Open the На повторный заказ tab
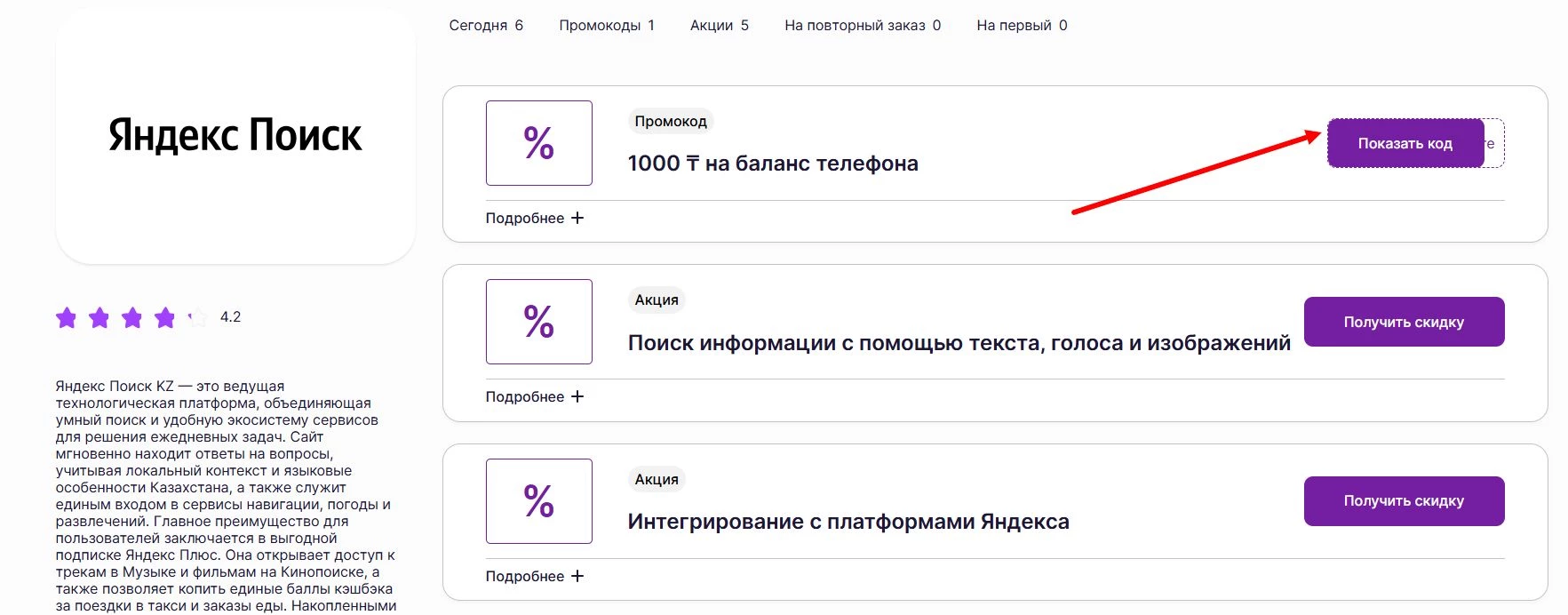Screen dimensions: 1568x615 (863, 26)
